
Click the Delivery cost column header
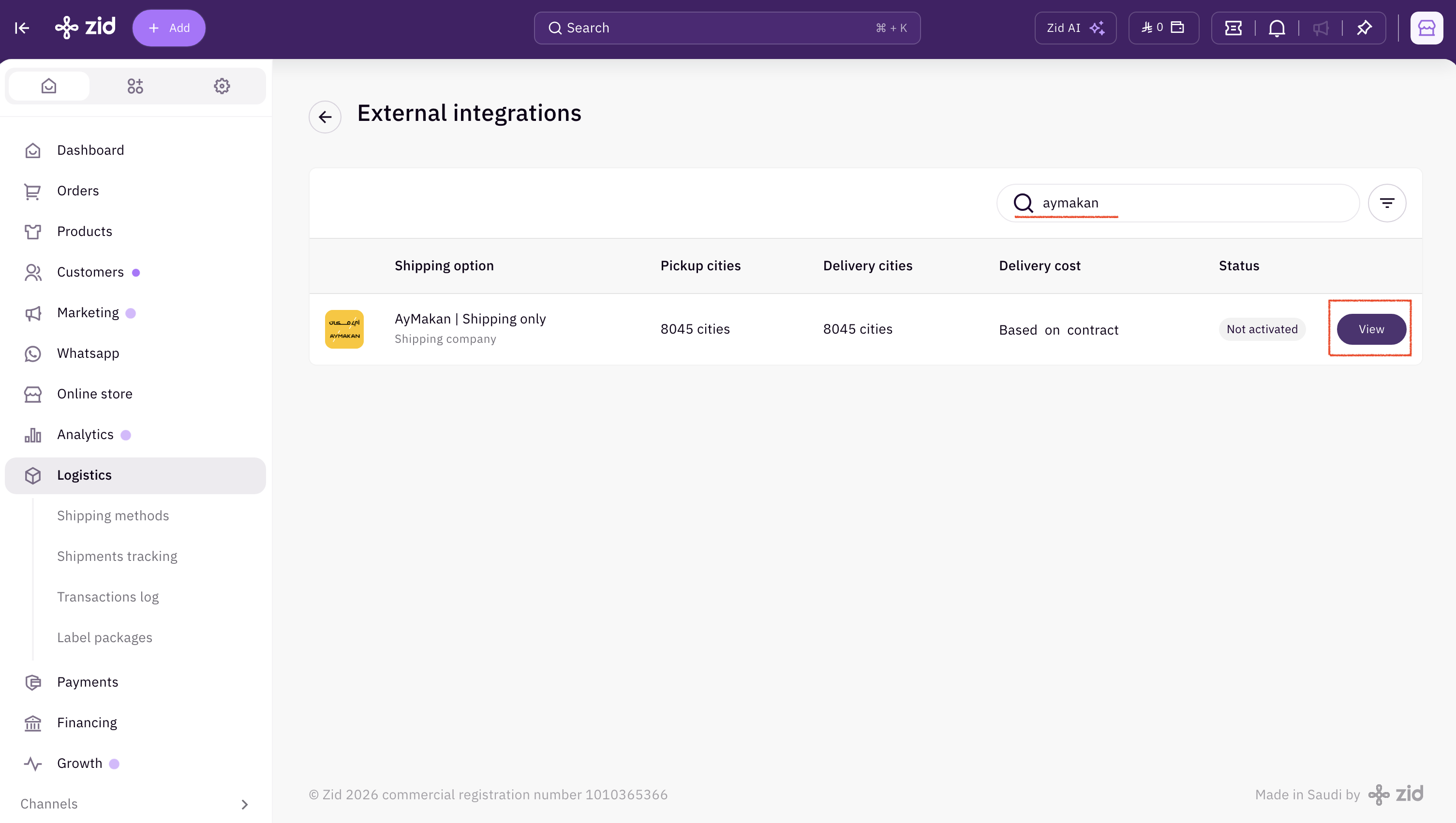(x=1039, y=265)
